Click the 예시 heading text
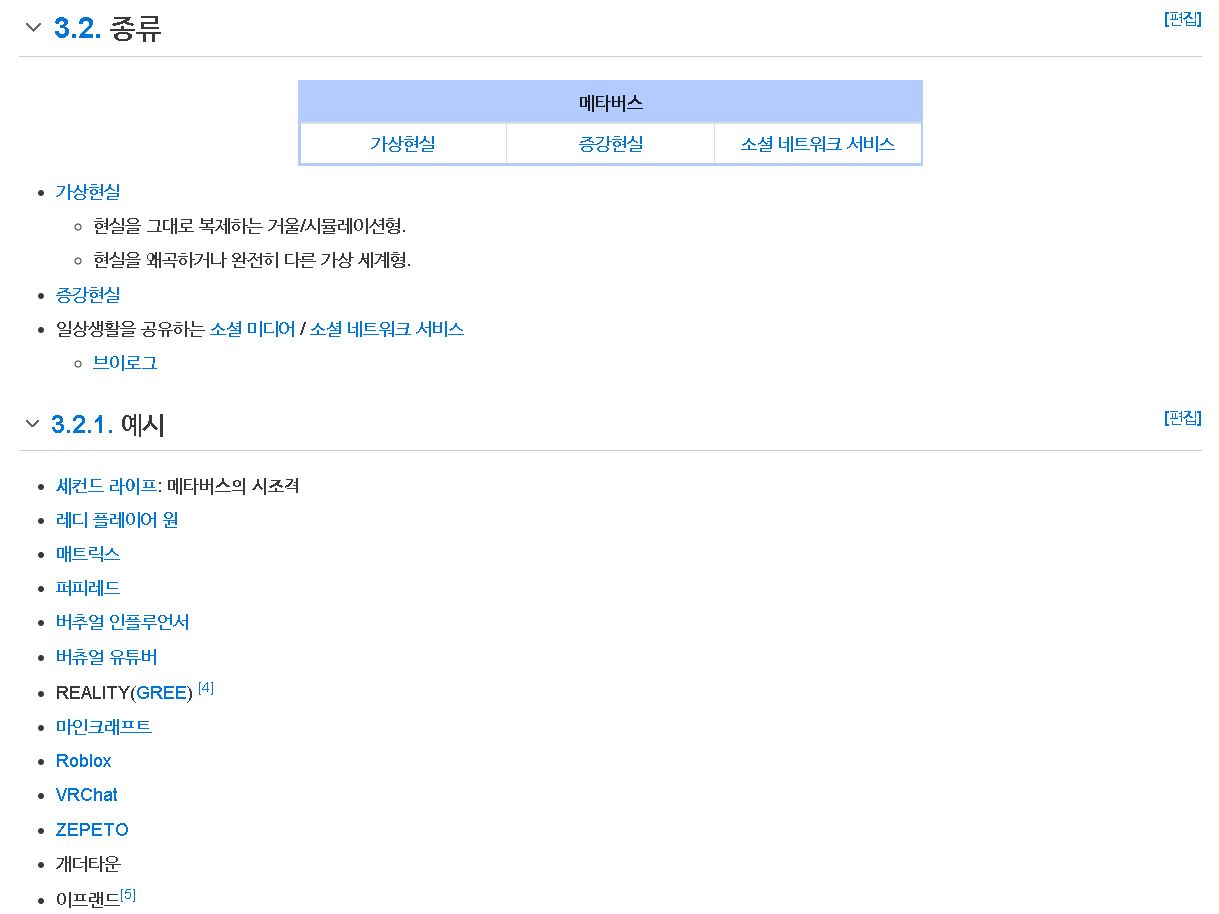Viewport: 1219px width, 914px height. click(x=143, y=425)
